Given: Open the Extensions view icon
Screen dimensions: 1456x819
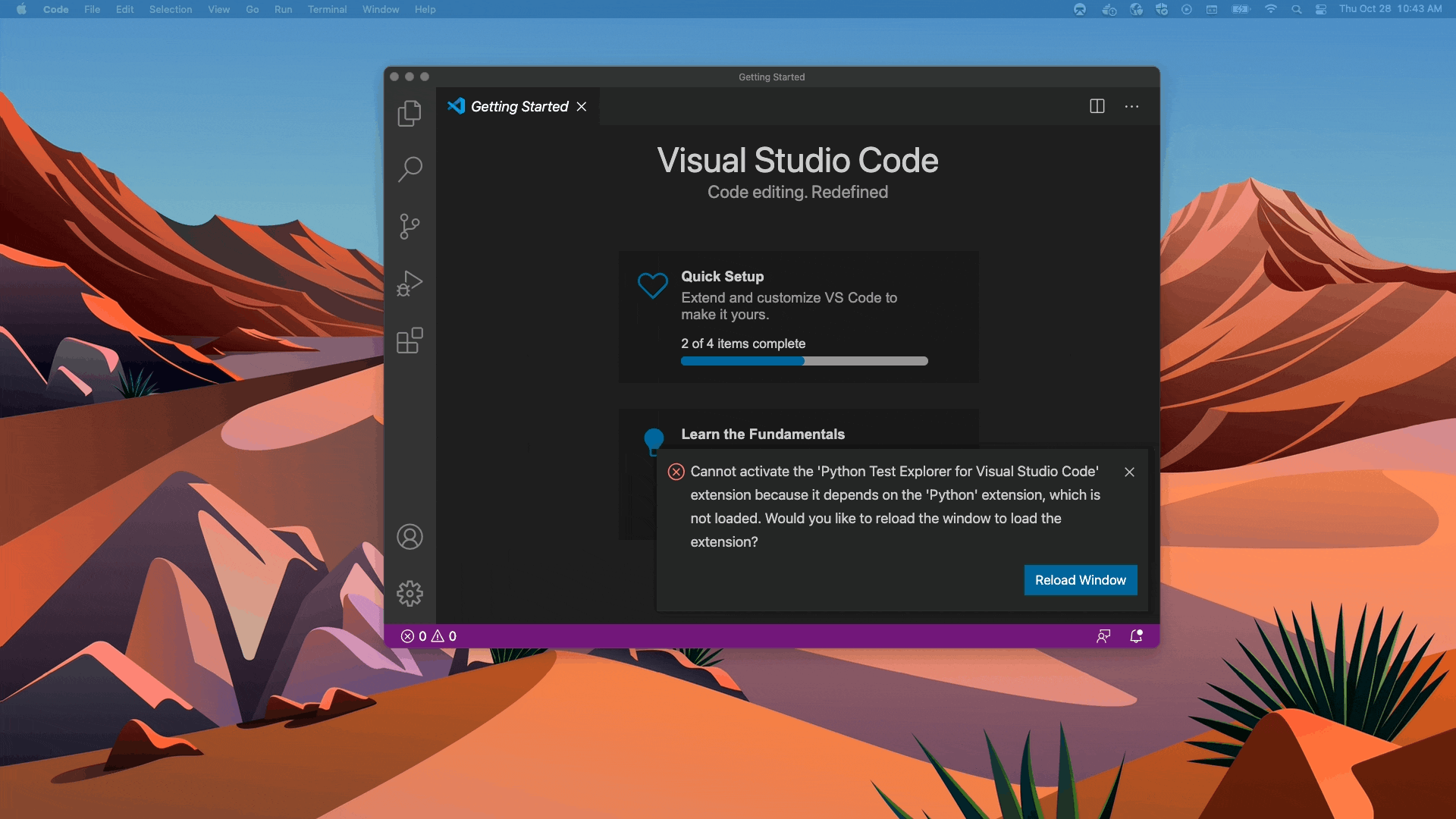Looking at the screenshot, I should pyautogui.click(x=409, y=340).
